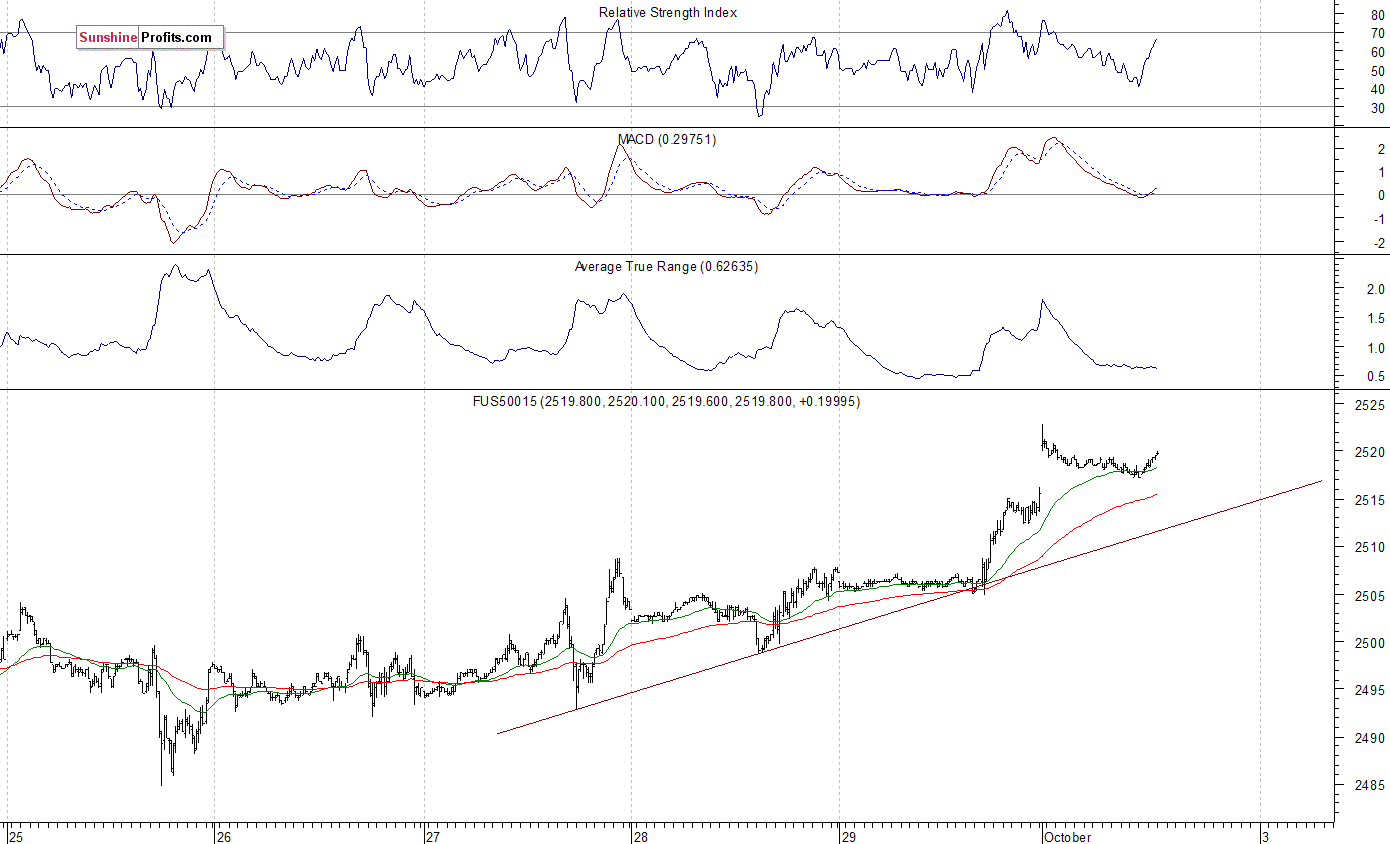Screen dimensions: 1390x844
Task: Click the ATR 2.0 axis label
Action: pos(1375,290)
